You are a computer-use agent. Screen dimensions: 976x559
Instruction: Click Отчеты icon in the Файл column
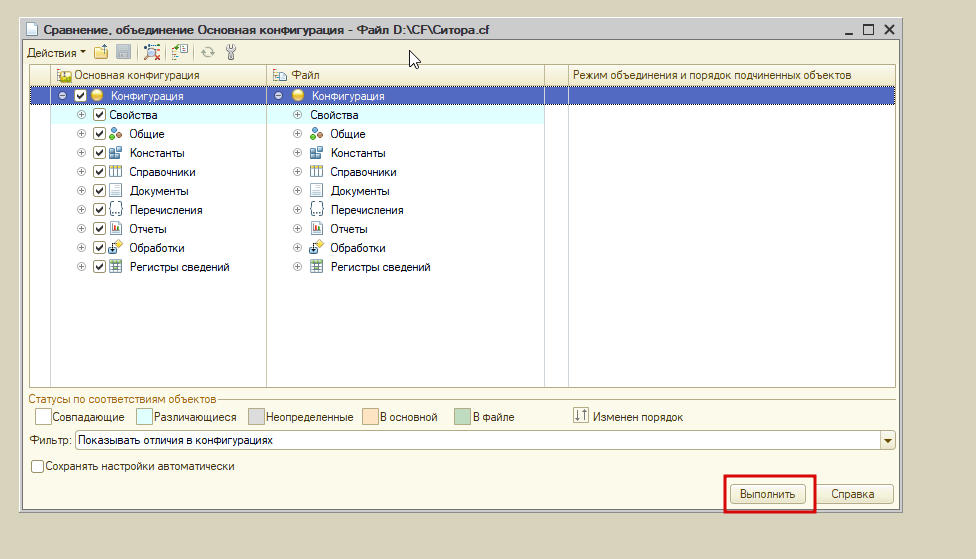point(316,228)
